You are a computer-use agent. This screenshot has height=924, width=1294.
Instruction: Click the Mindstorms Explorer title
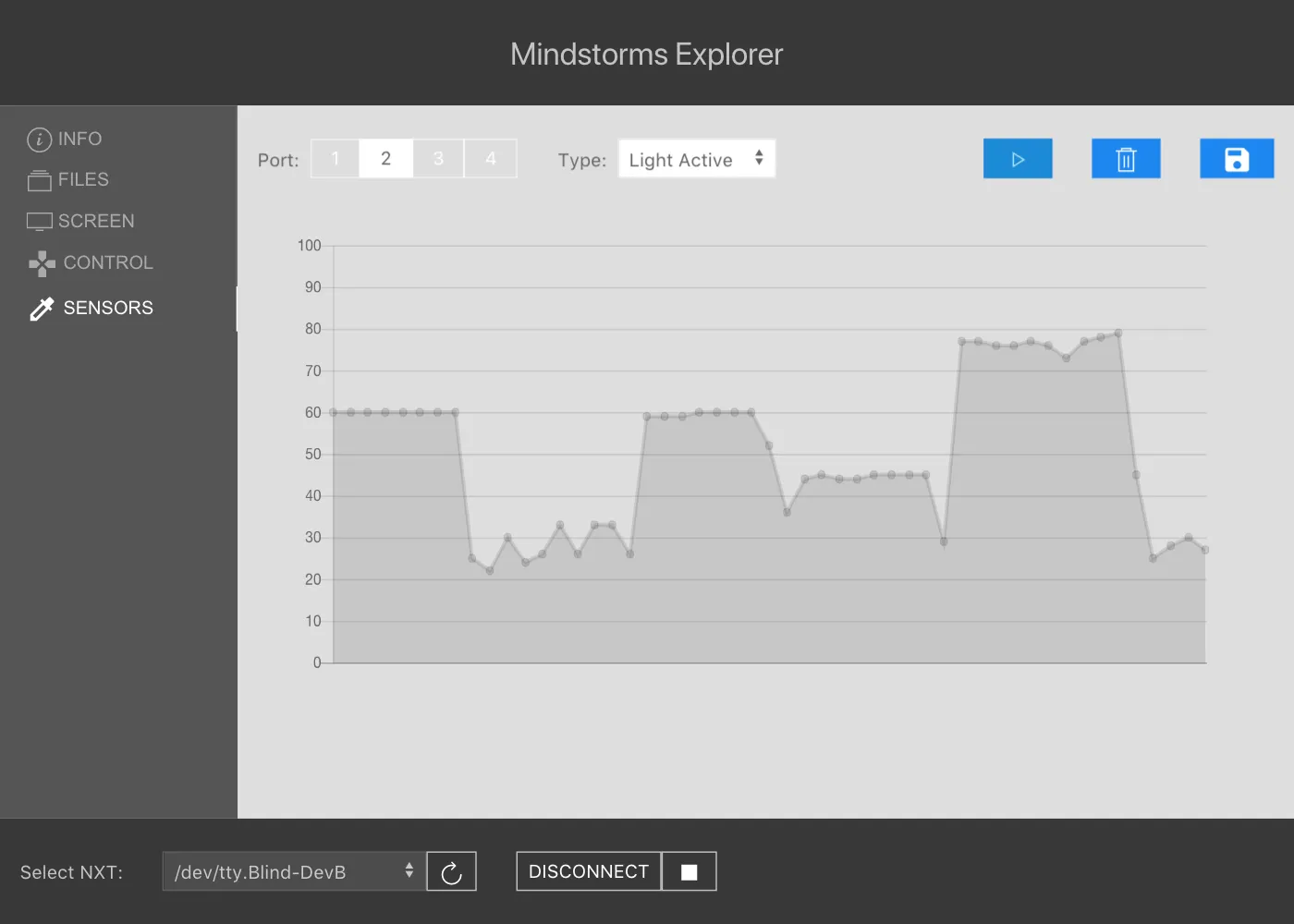tap(647, 54)
